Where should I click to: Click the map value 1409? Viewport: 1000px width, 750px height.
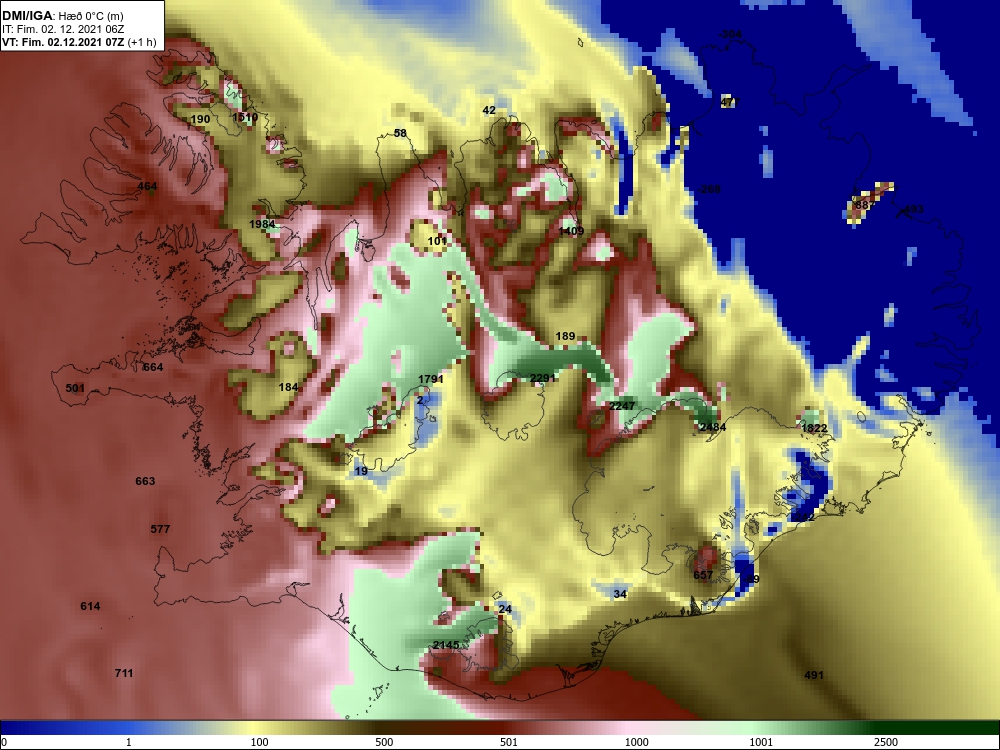571,231
